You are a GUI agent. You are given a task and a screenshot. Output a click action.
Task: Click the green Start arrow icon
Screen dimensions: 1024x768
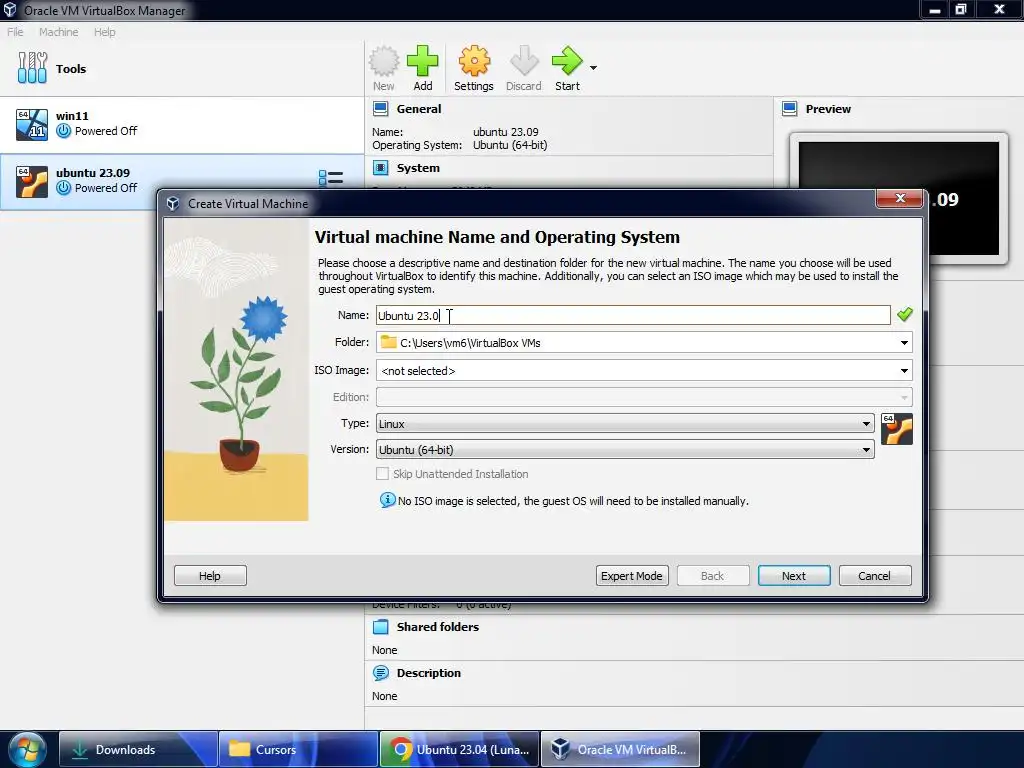tap(566, 61)
